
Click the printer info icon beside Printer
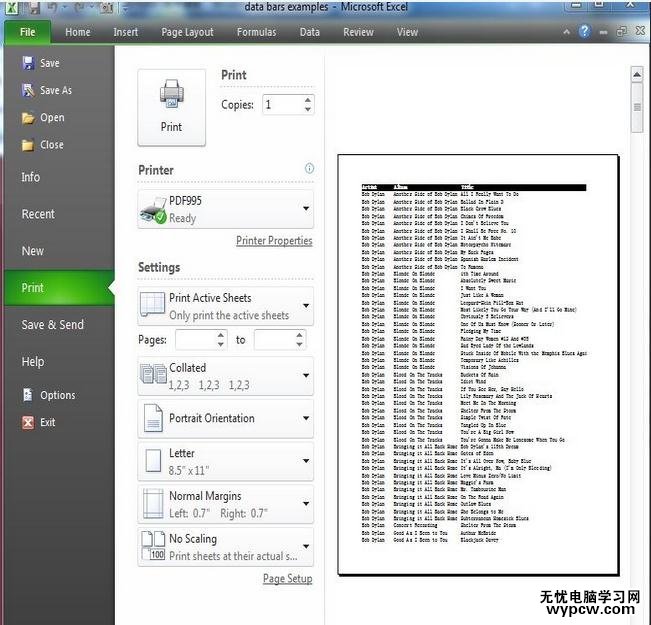coord(309,168)
